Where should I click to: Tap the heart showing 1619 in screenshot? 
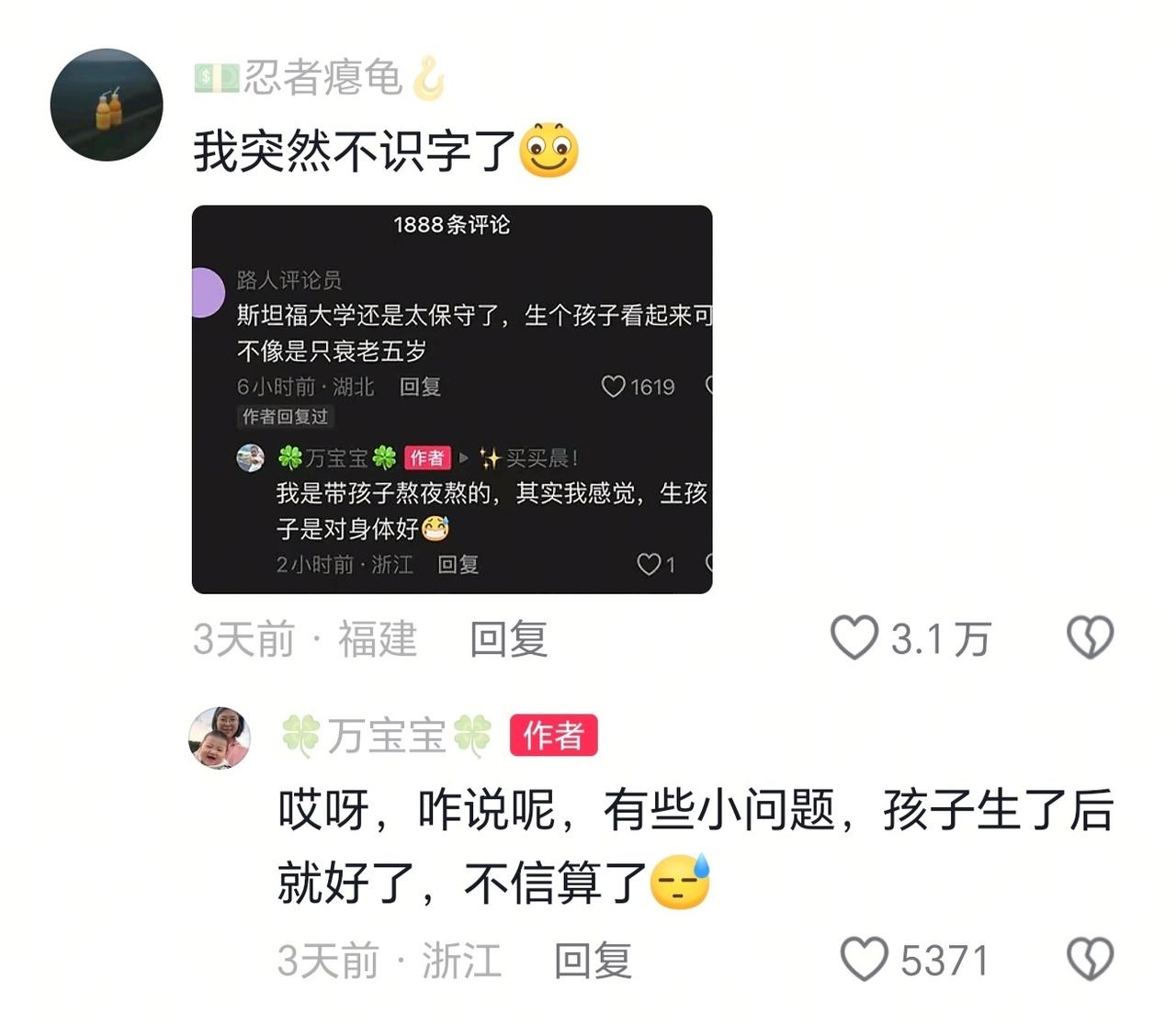pos(613,387)
